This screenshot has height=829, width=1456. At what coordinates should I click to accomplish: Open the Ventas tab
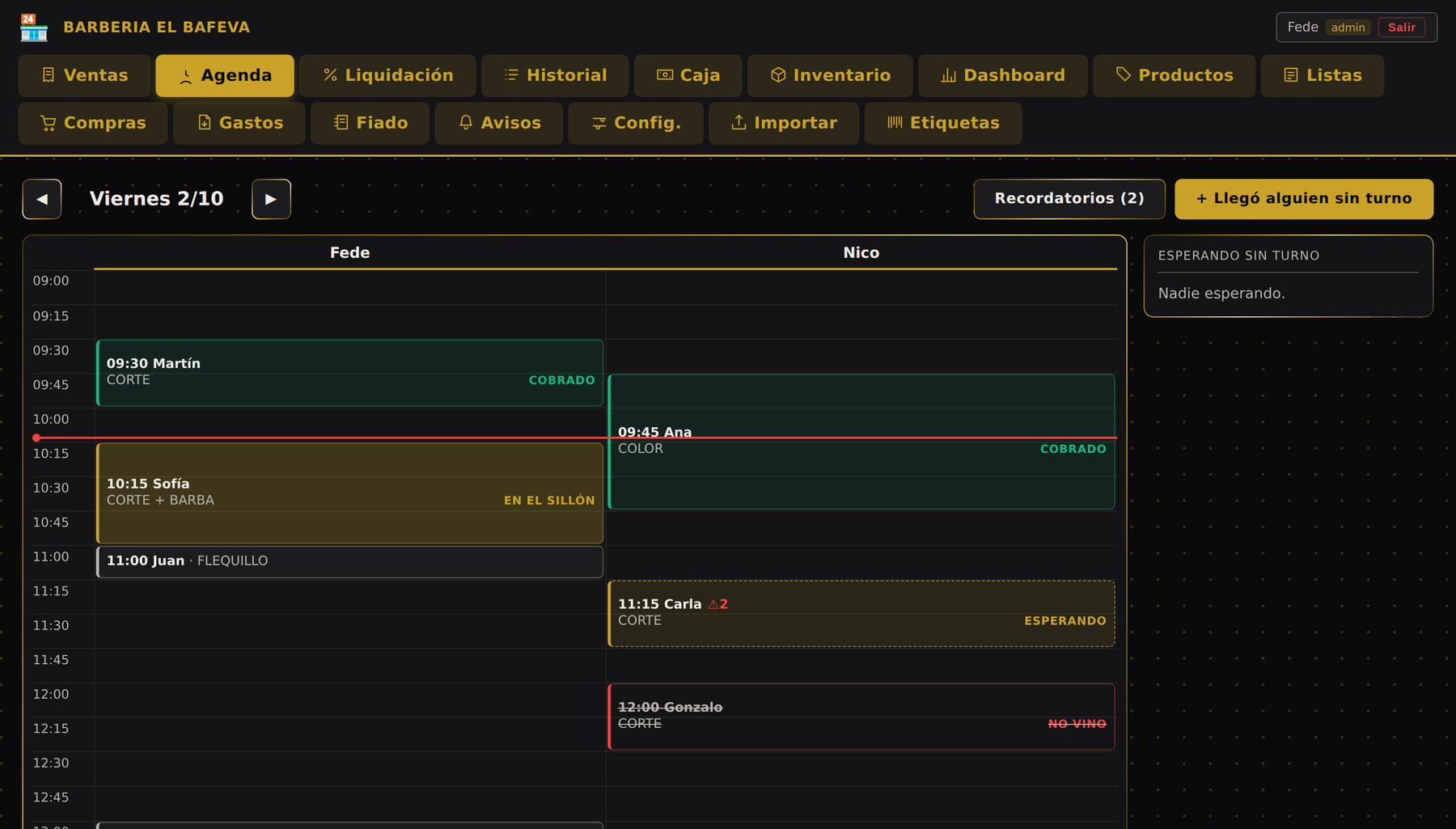click(x=85, y=76)
